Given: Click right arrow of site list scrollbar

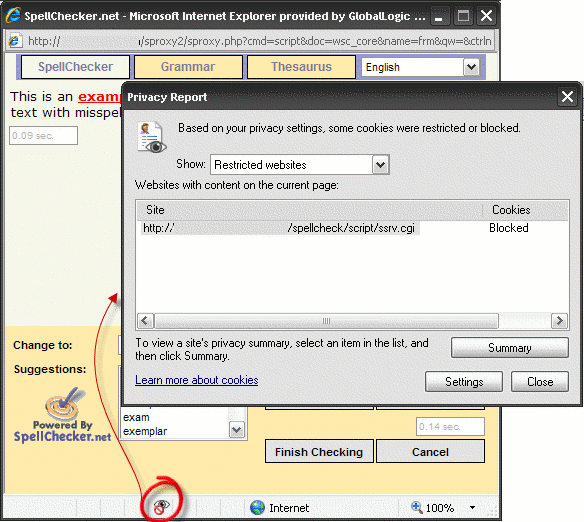Looking at the screenshot, I should [559, 321].
